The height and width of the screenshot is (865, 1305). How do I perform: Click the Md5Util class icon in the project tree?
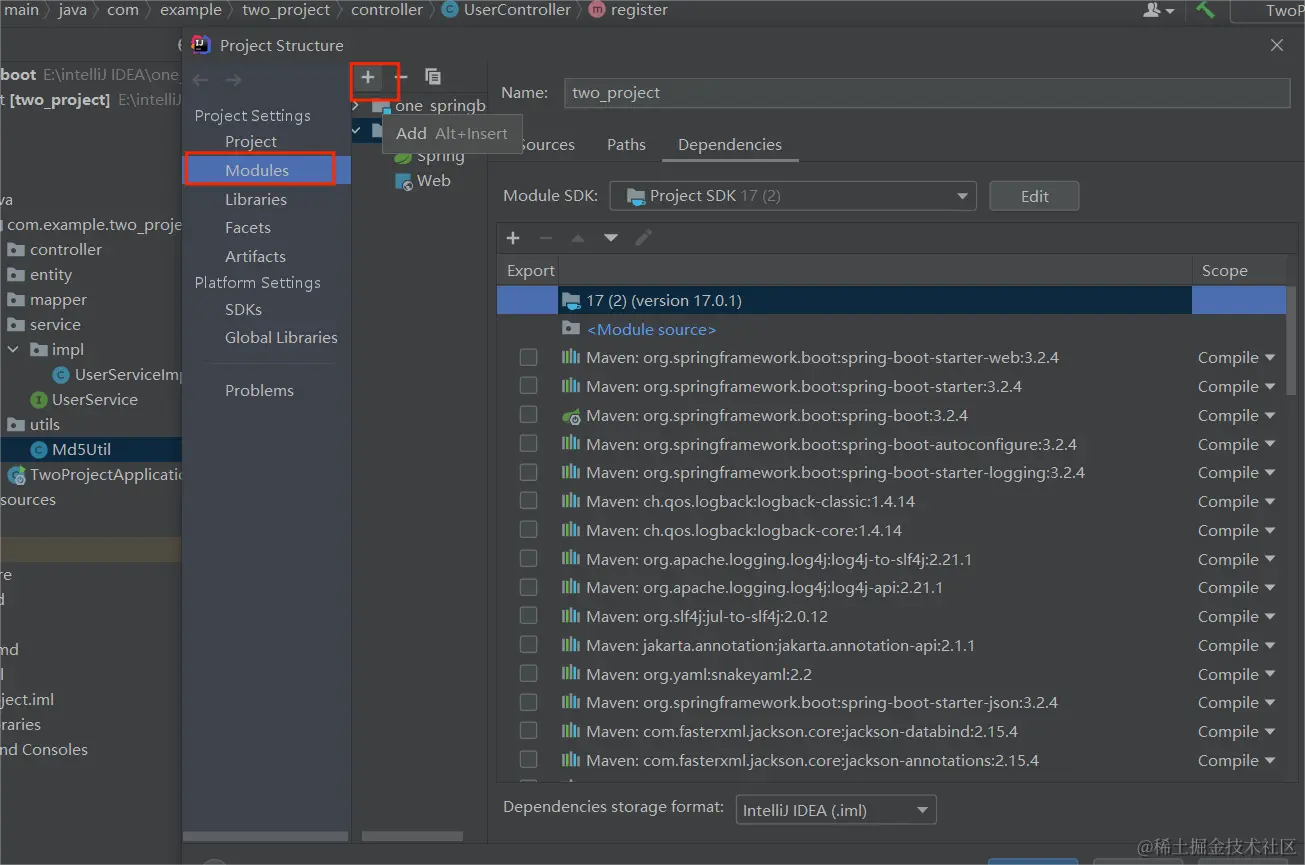point(39,450)
